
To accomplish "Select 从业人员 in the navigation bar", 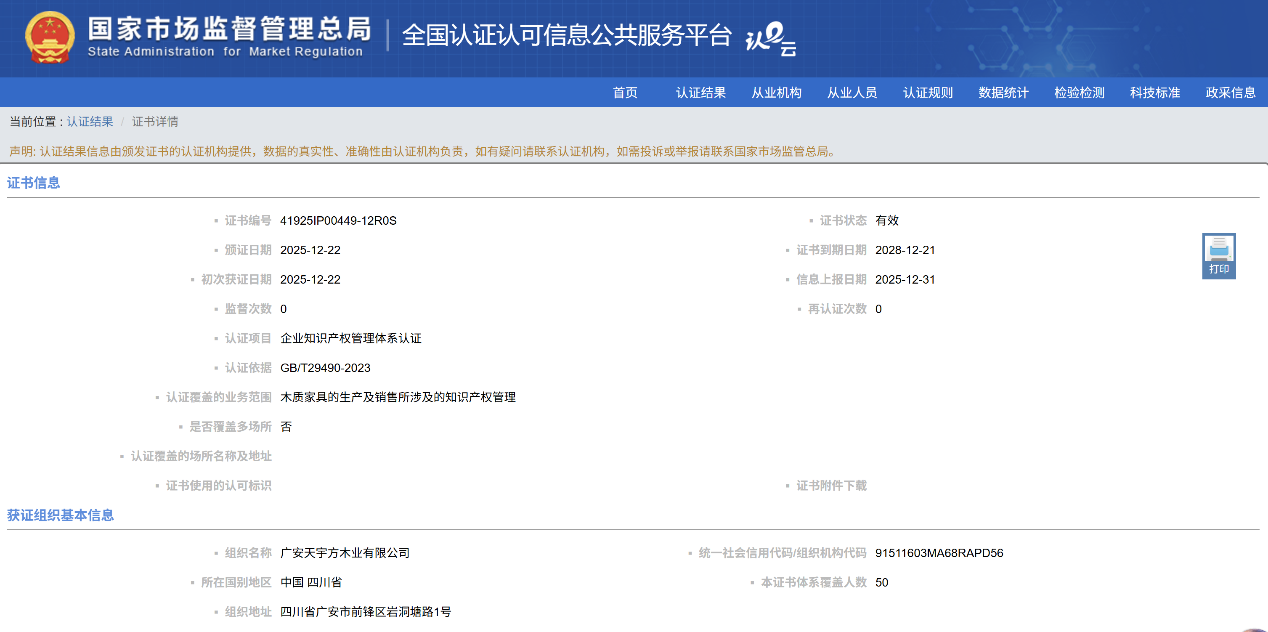I will click(852, 92).
